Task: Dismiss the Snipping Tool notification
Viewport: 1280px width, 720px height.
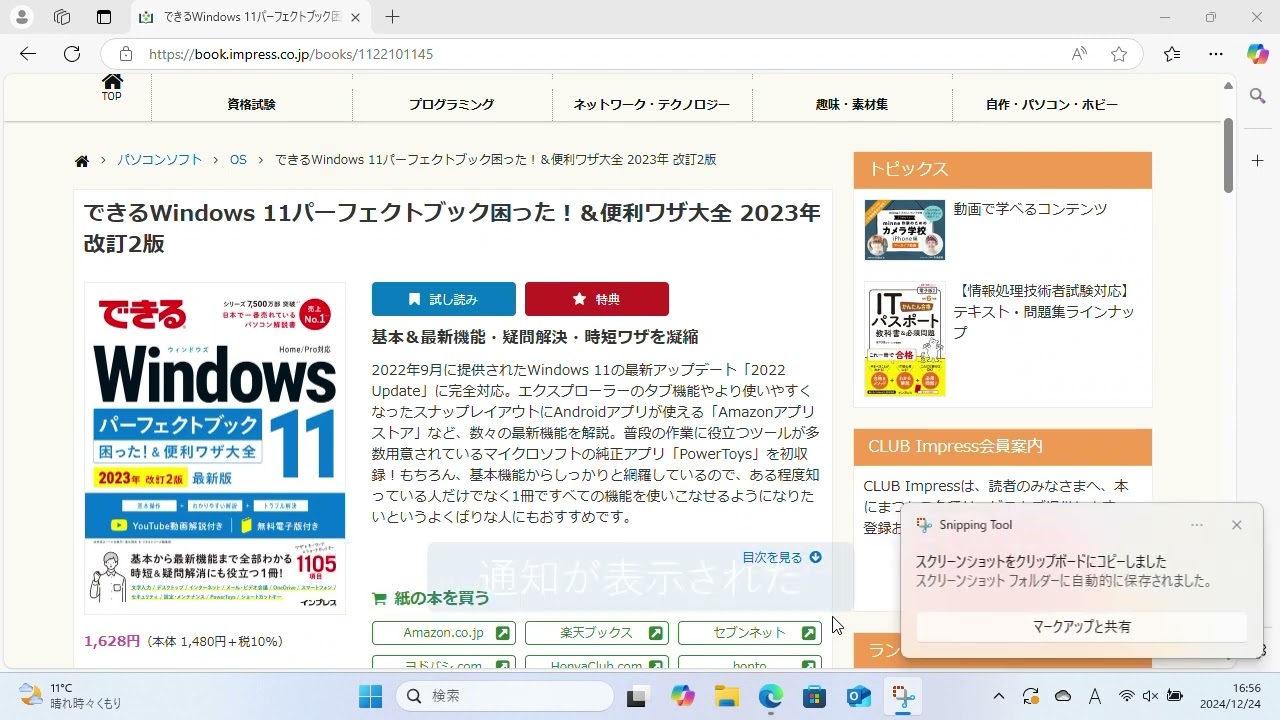Action: coord(1237,525)
